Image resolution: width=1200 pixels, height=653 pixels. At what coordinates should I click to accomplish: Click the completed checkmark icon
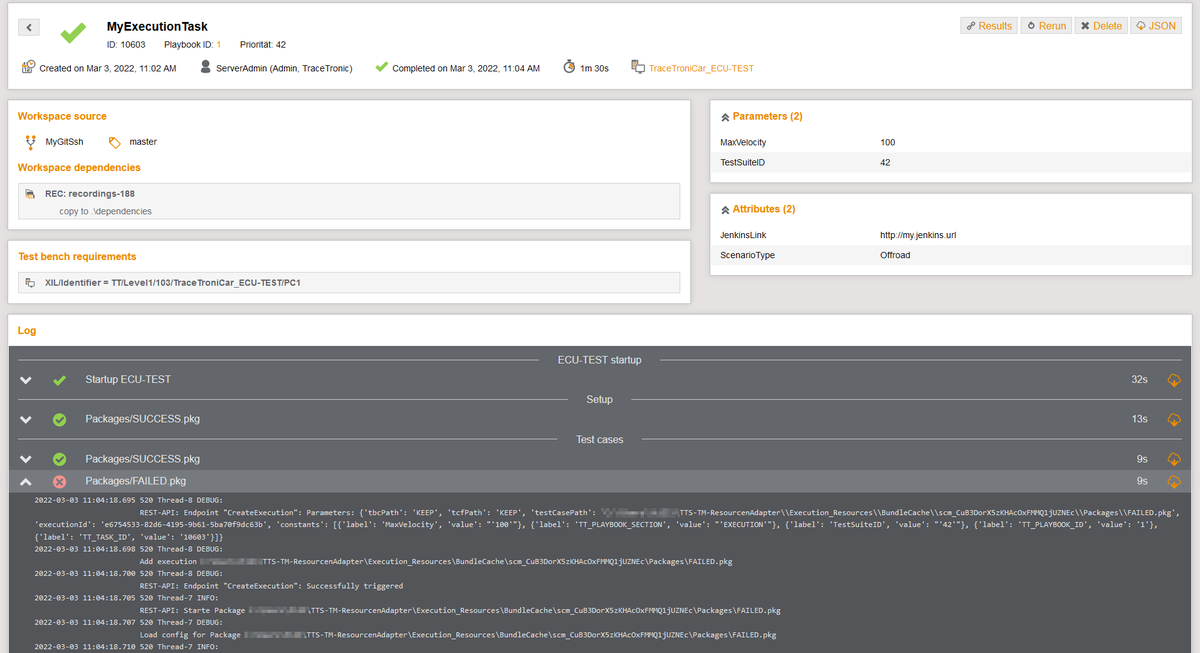click(x=381, y=67)
